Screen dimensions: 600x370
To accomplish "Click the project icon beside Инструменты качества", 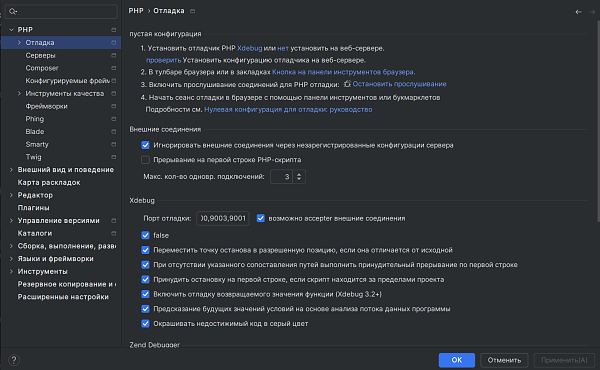I will point(114,93).
